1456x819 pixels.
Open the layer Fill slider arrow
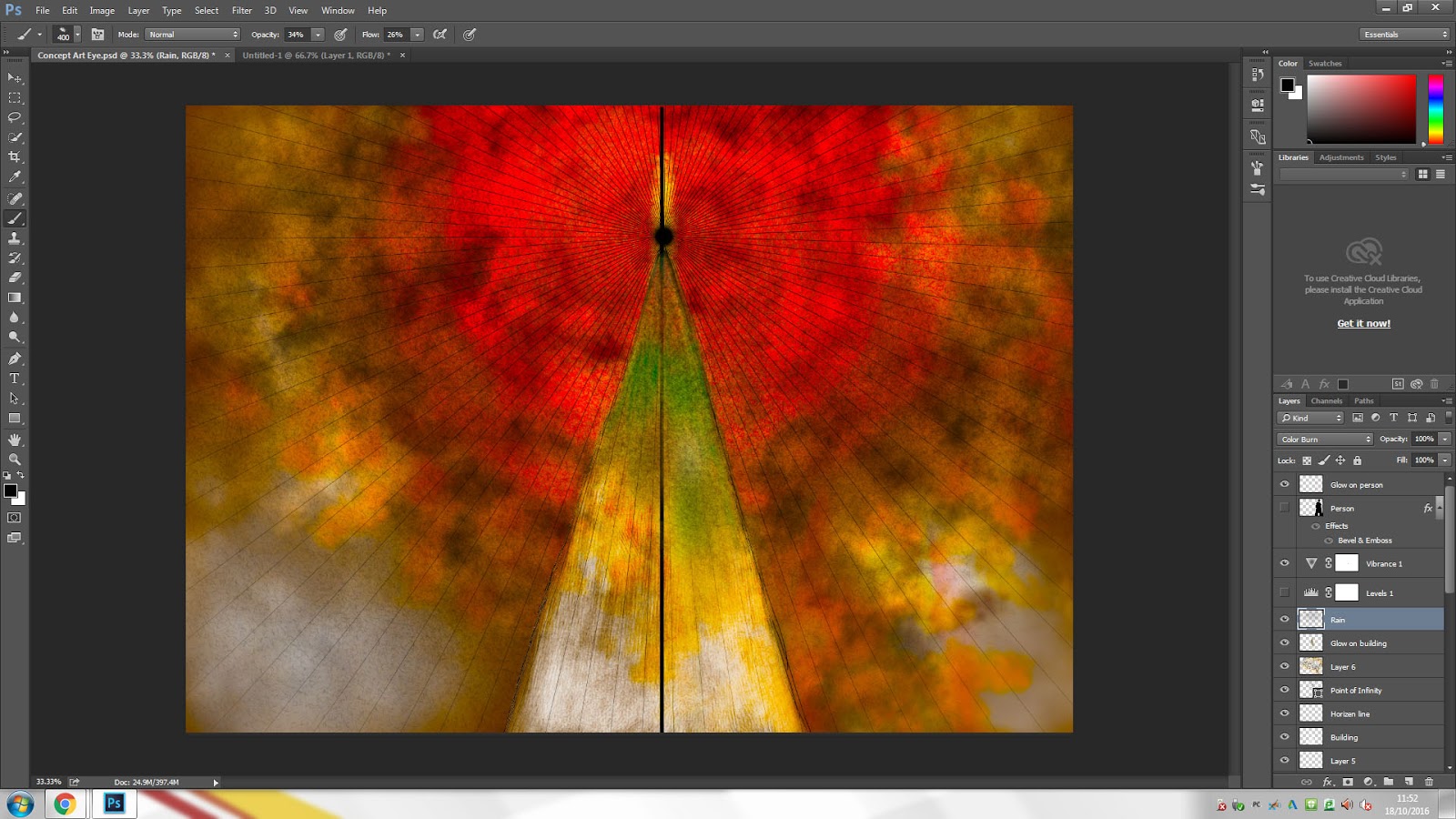click(x=1445, y=460)
